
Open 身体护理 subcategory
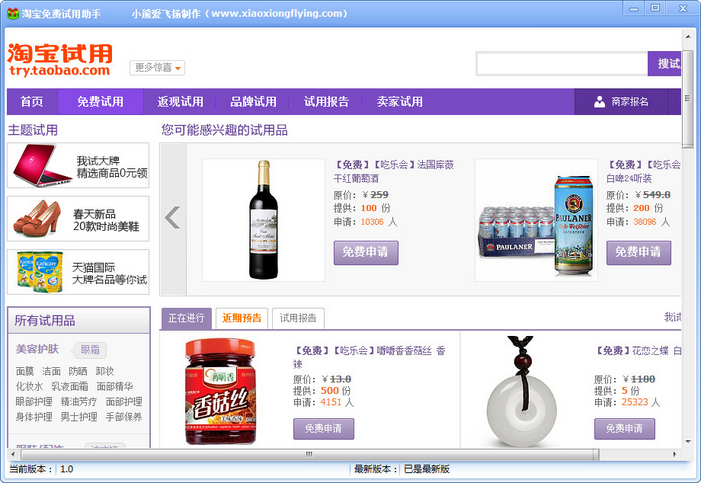point(34,417)
